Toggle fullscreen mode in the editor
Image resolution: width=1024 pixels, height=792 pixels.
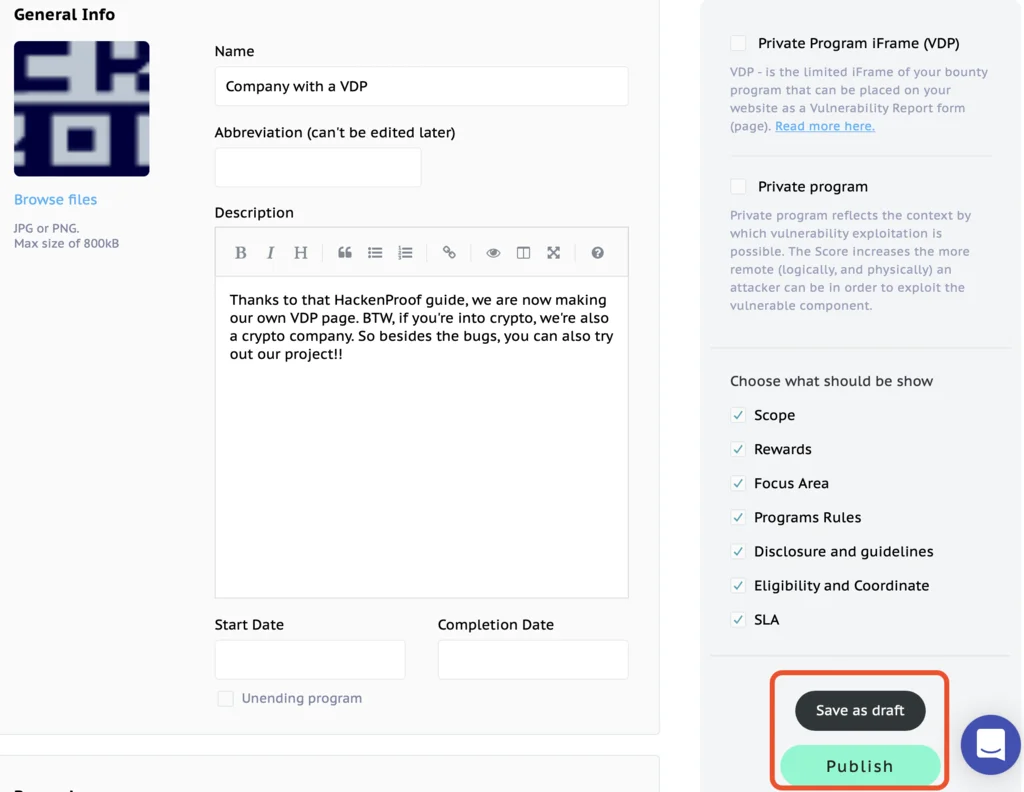(553, 253)
